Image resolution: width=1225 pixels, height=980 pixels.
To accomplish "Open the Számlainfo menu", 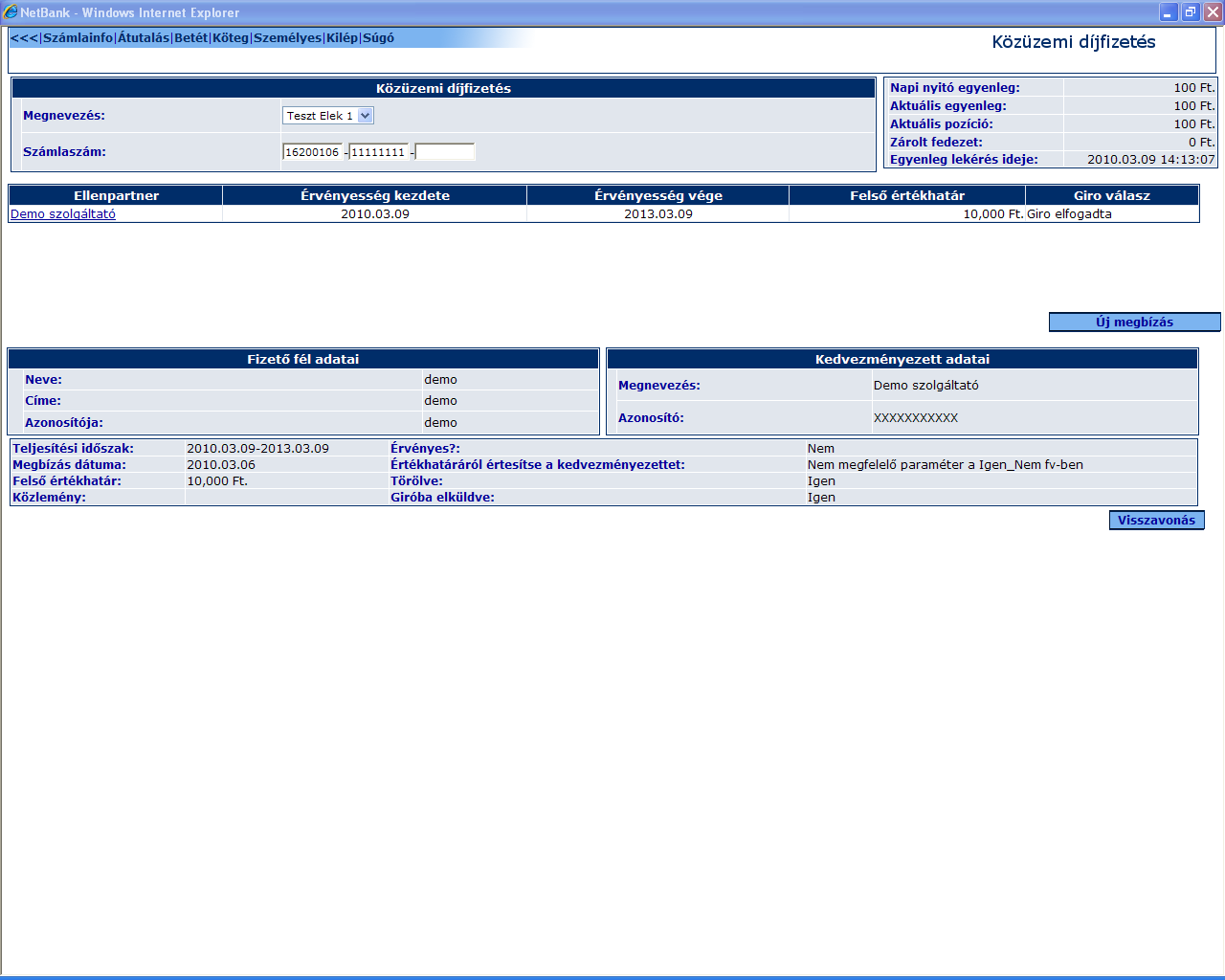I will pyautogui.click(x=78, y=38).
